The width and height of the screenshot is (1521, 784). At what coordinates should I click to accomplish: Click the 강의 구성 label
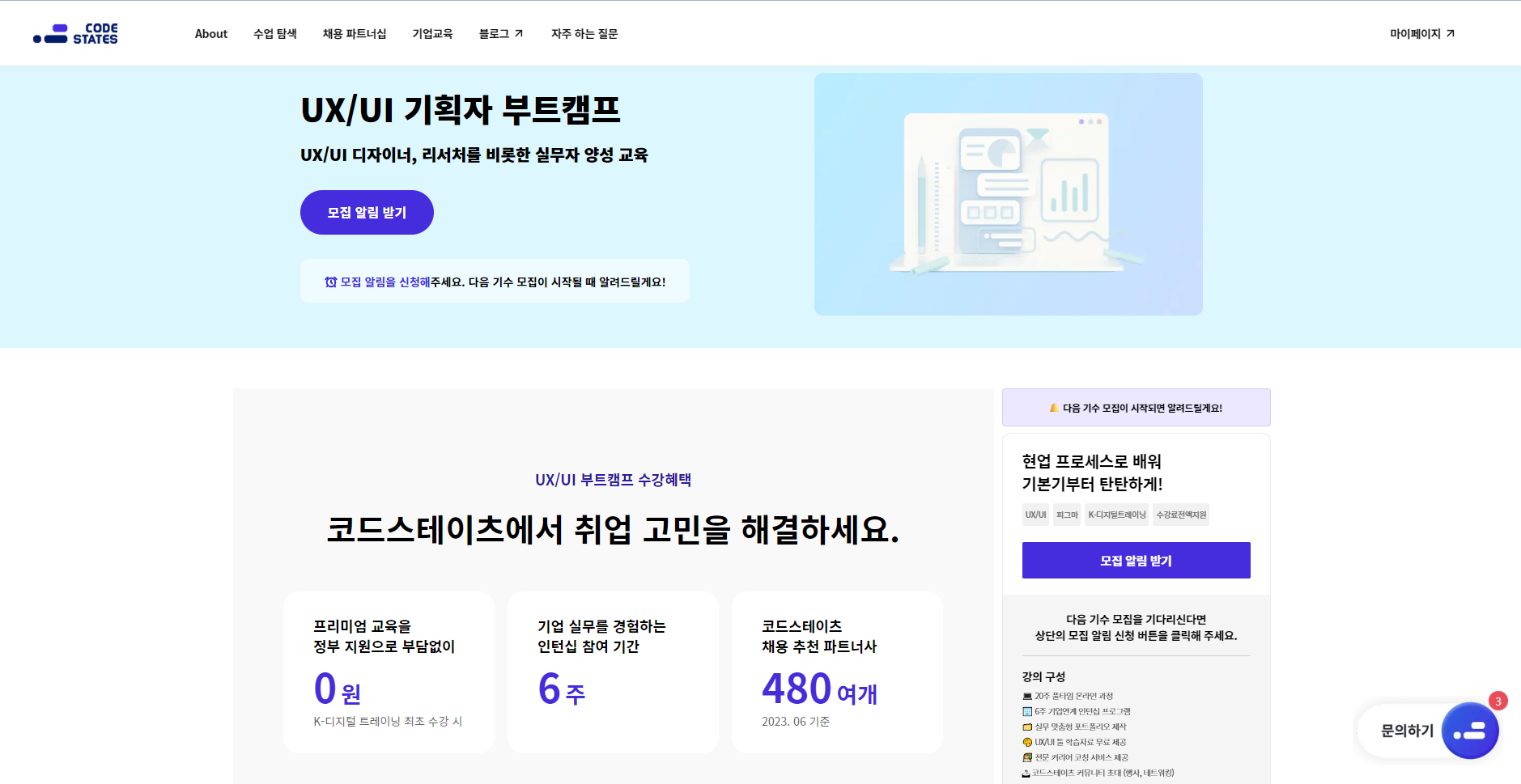click(1043, 676)
